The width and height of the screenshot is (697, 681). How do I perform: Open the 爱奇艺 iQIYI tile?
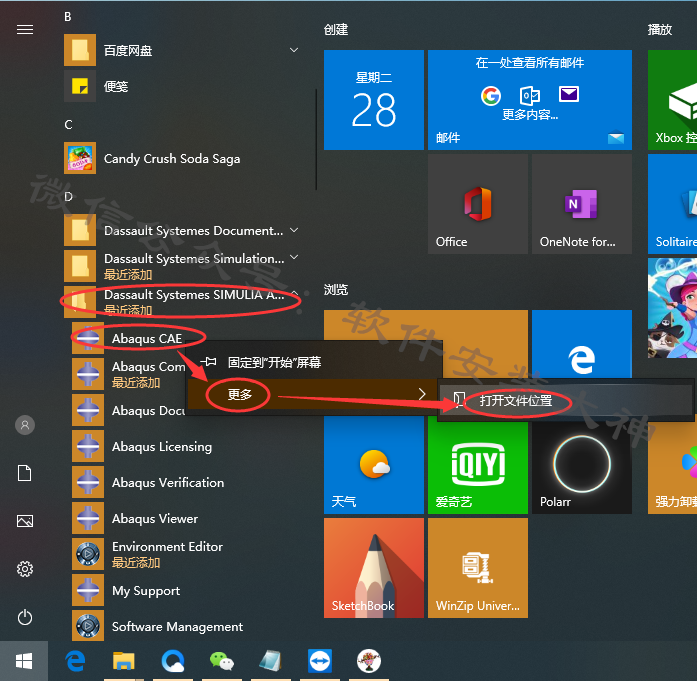point(477,467)
